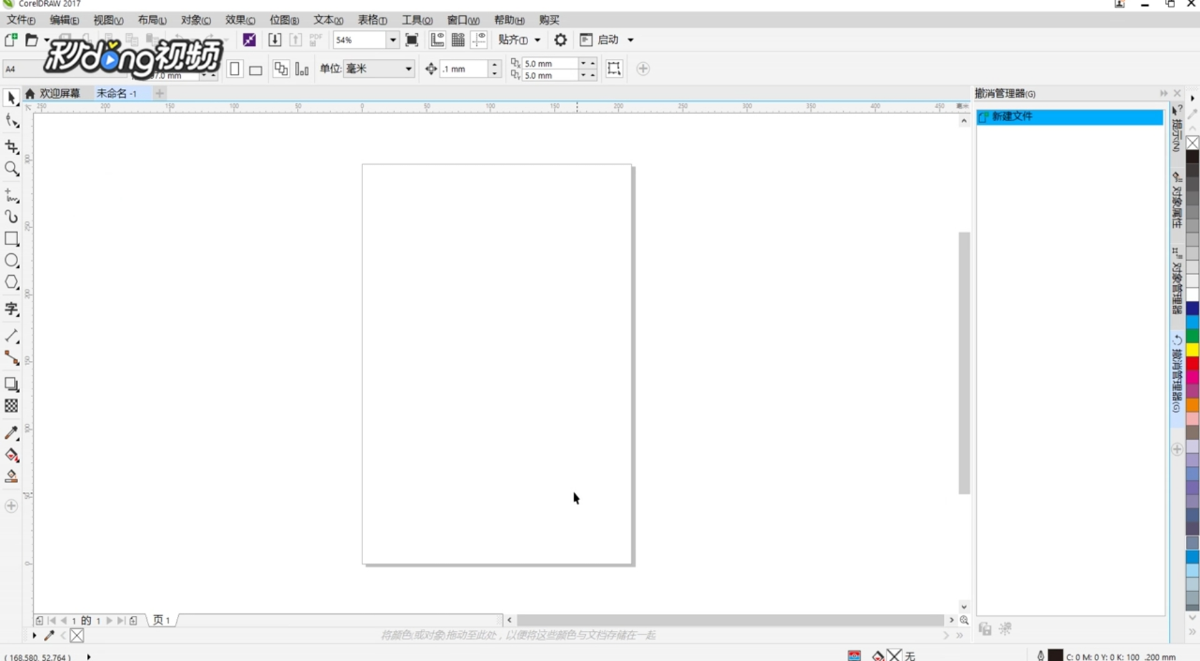The height and width of the screenshot is (661, 1200).
Task: Select the Drop Shadow tool
Action: pyautogui.click(x=11, y=384)
